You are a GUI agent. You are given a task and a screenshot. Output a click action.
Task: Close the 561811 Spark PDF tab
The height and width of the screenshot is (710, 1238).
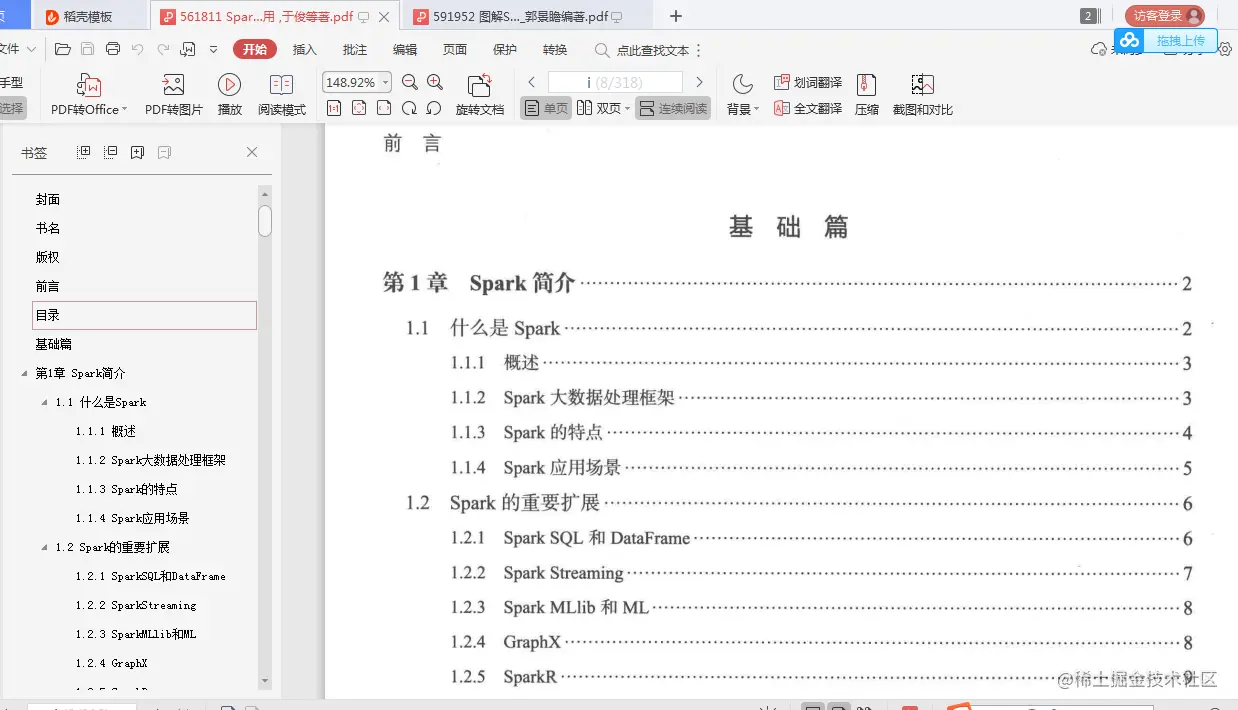384,17
